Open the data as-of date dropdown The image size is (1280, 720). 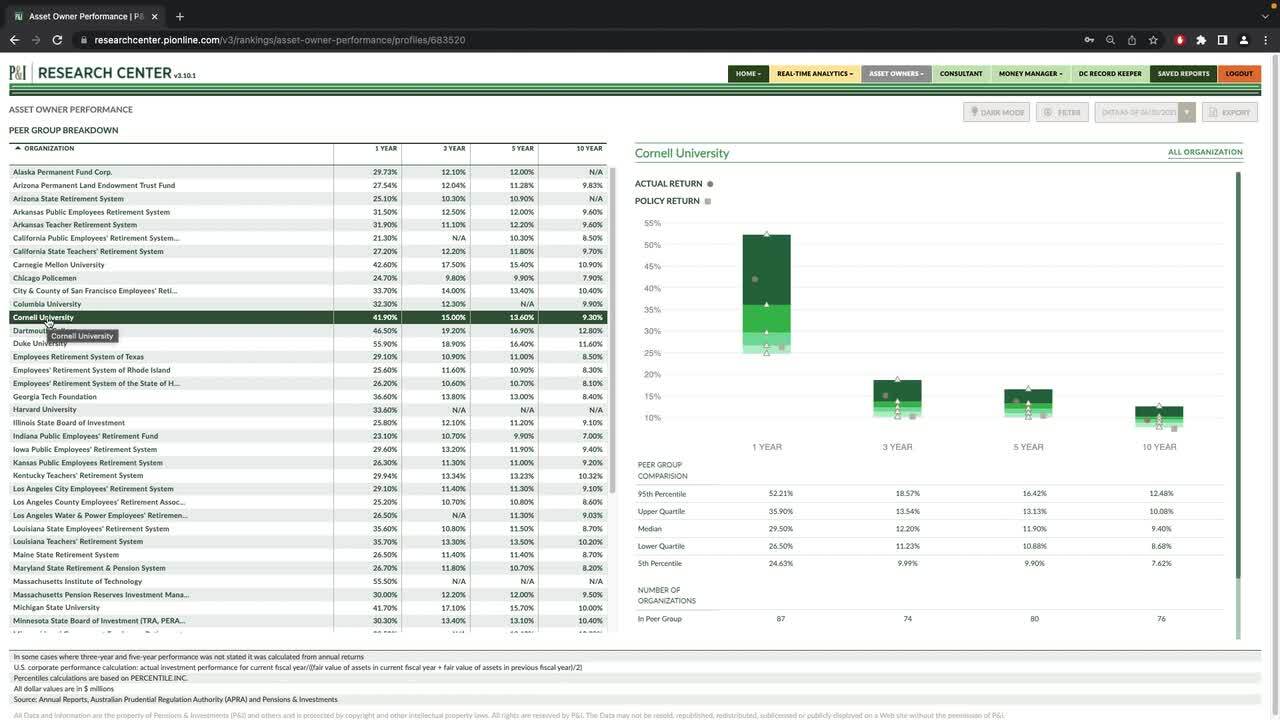click(1145, 112)
